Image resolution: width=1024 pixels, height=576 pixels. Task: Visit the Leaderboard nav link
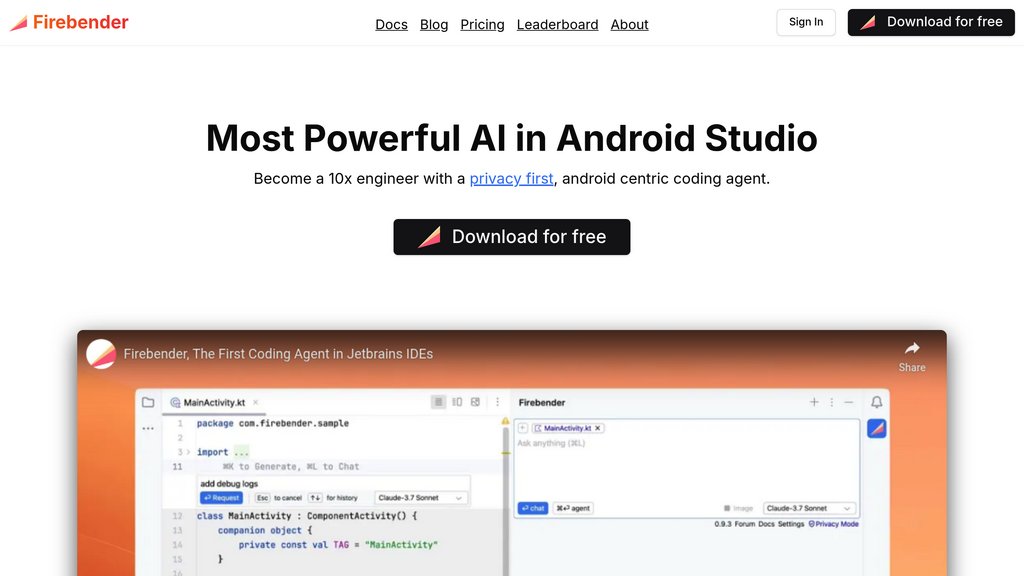(558, 25)
